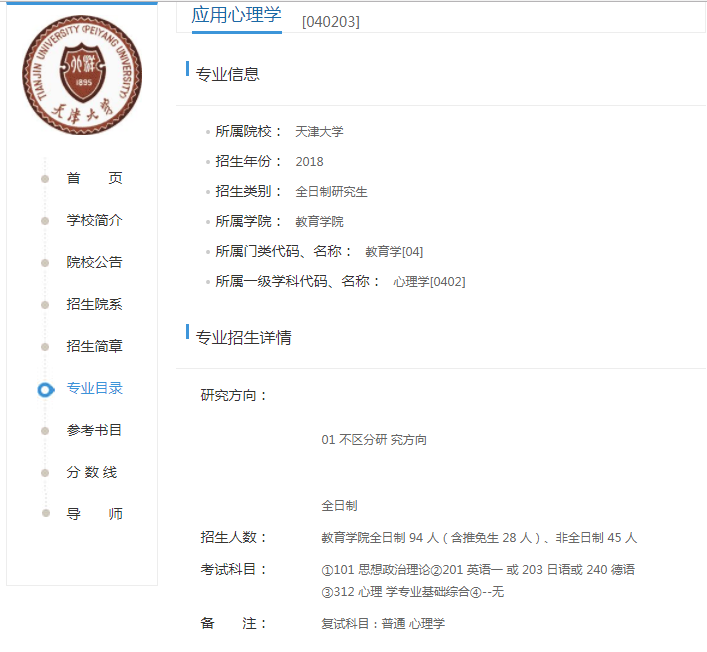Click the 教育学[04] discipline value
The image size is (707, 652).
tap(394, 252)
